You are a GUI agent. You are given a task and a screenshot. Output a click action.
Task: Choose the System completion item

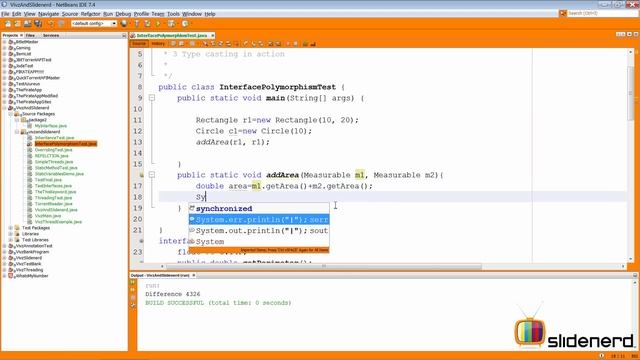tap(259, 242)
